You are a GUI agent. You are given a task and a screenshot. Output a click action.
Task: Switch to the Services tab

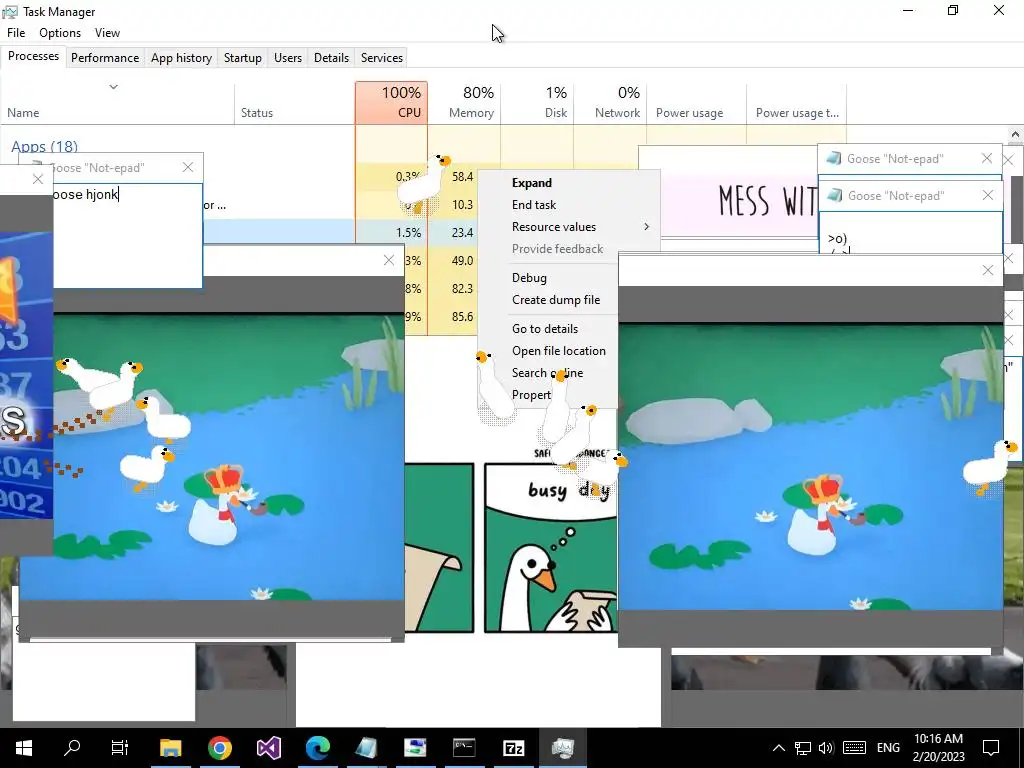coord(382,57)
